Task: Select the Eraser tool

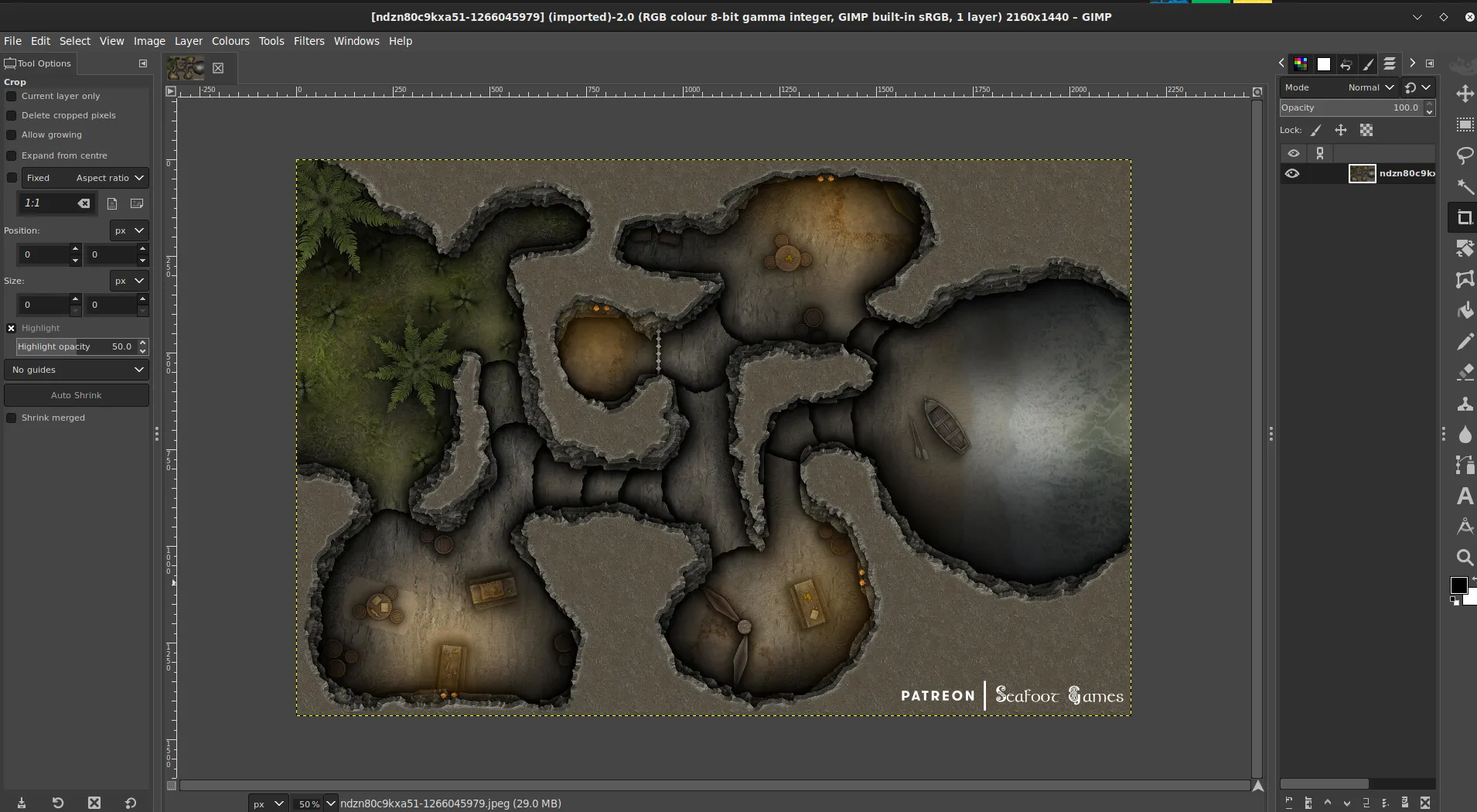Action: point(1465,373)
